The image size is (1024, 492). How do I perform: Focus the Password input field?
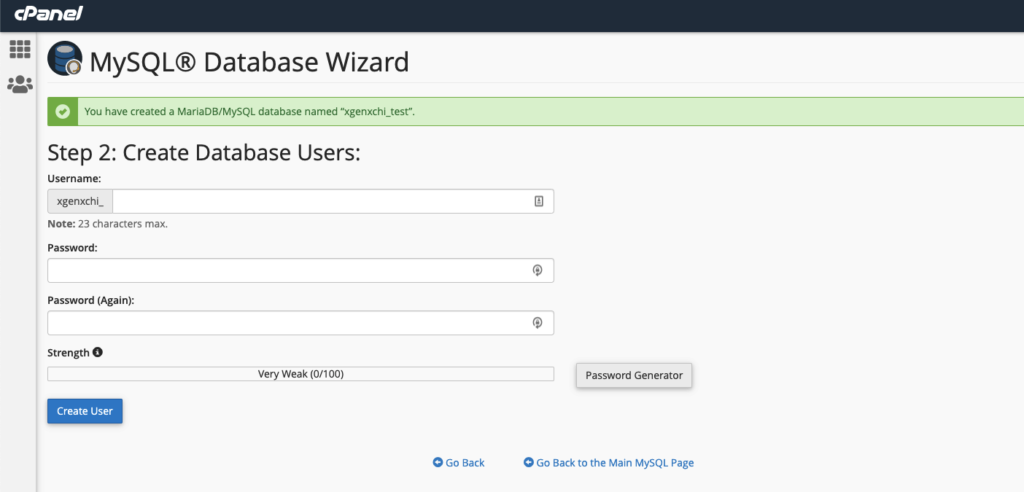coord(290,270)
